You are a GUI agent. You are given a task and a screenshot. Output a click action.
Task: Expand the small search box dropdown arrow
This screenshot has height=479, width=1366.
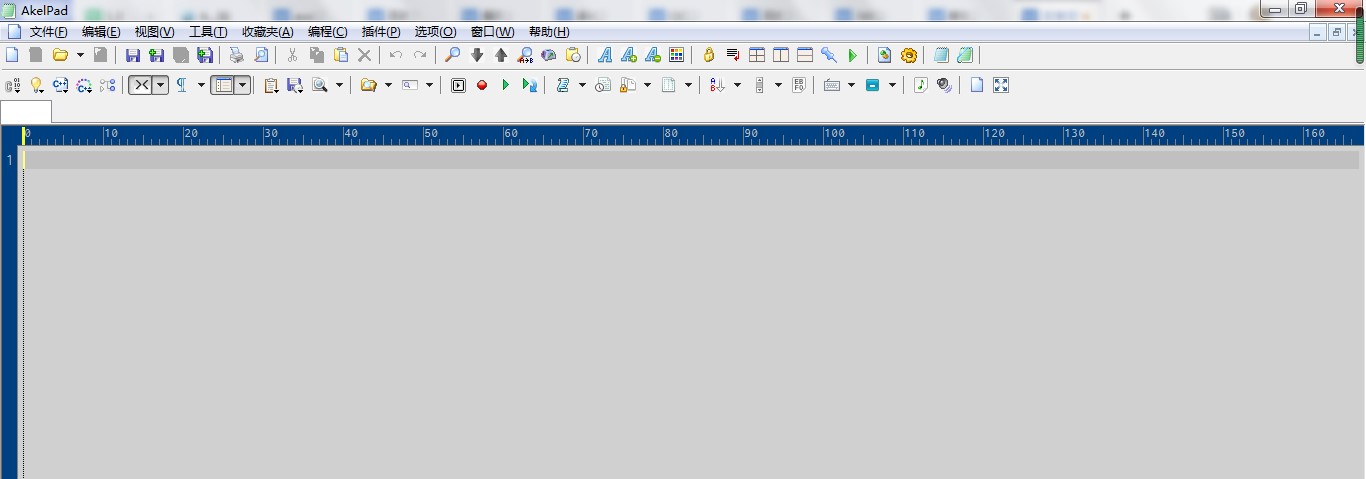coord(429,85)
